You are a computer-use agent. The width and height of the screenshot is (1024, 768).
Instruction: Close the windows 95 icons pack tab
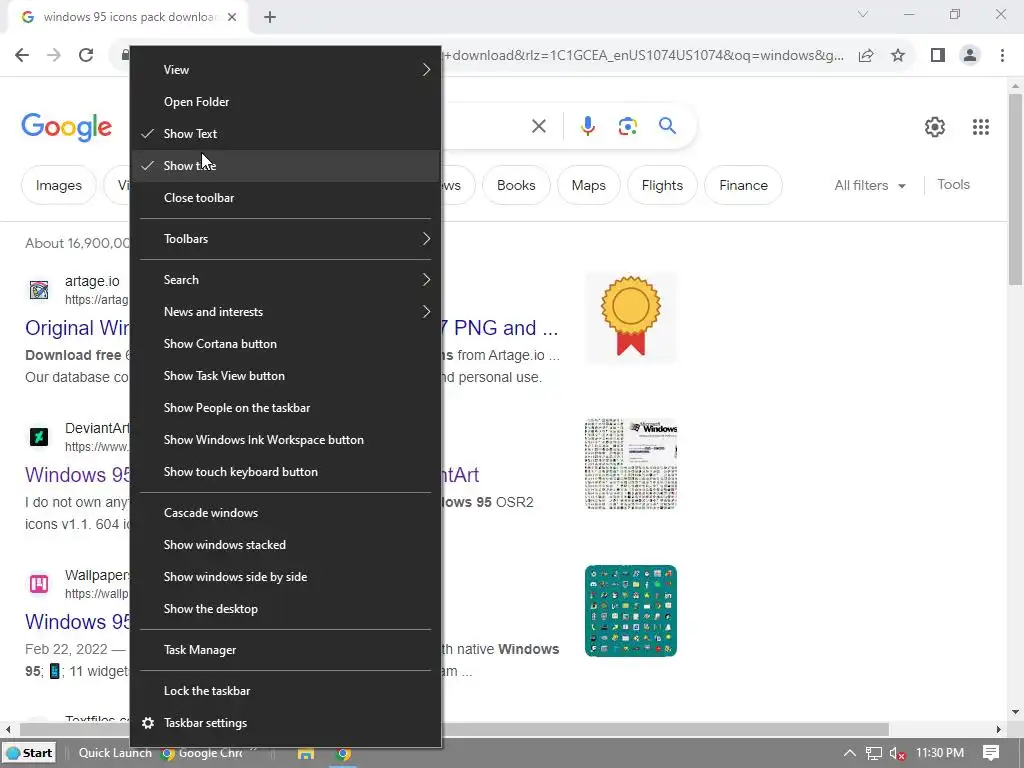232,17
